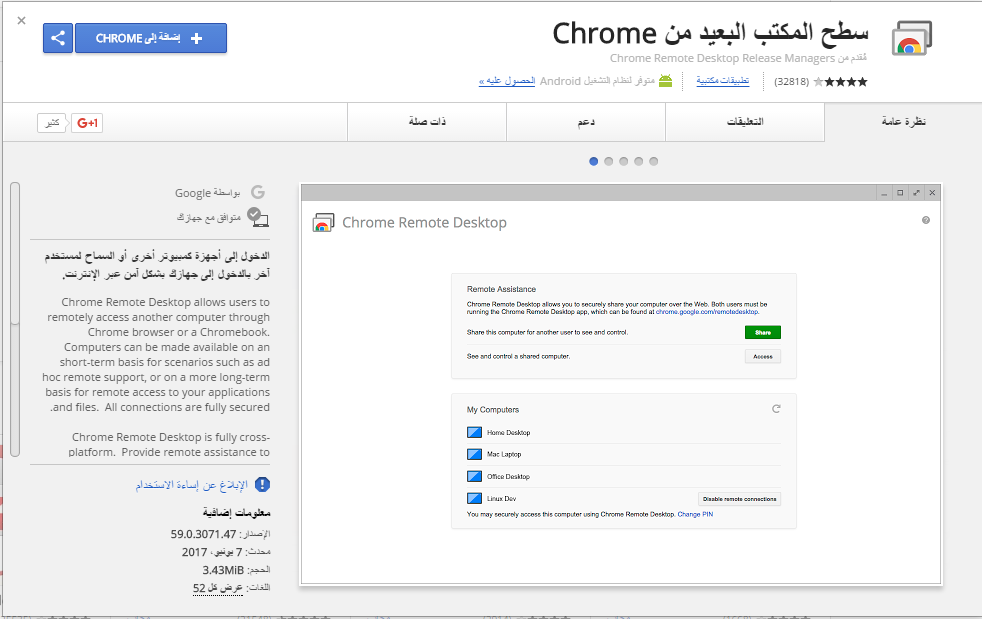Select the fourth screenshot carousel dot
The width and height of the screenshot is (982, 619).
[x=639, y=161]
